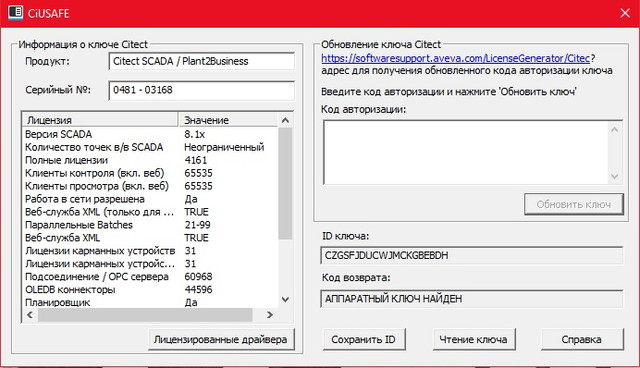The width and height of the screenshot is (640, 368).
Task: Click the Серийный № field
Action: [x=202, y=90]
